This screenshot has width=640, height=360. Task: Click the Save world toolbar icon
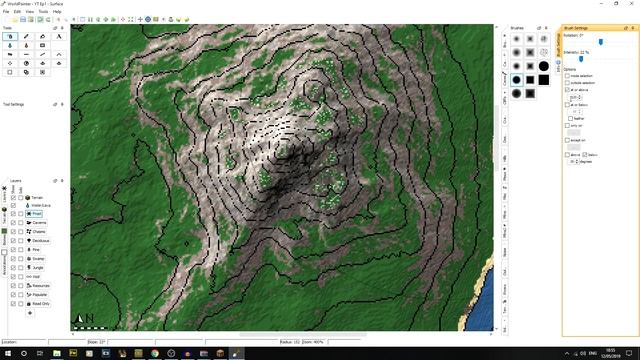click(x=23, y=19)
